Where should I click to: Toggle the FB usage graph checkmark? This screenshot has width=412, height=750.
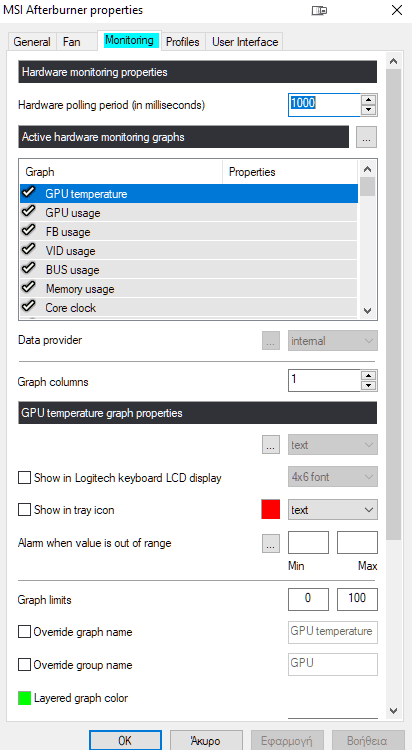tap(29, 231)
